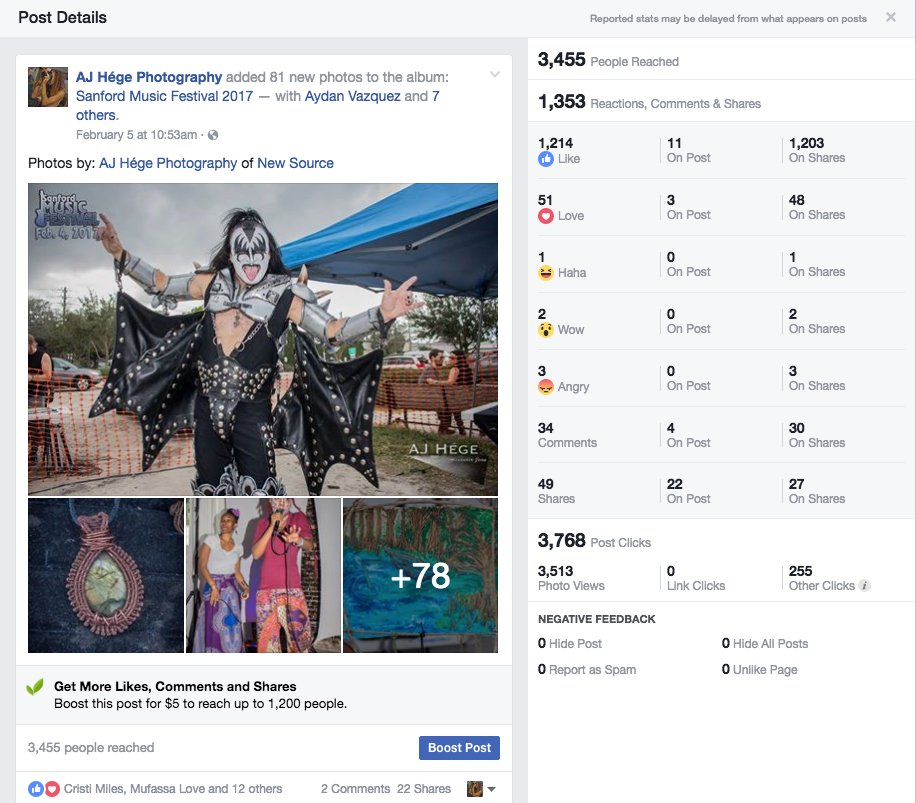
Task: Open the Sanford Music Festival 2017 album link
Action: [164, 96]
